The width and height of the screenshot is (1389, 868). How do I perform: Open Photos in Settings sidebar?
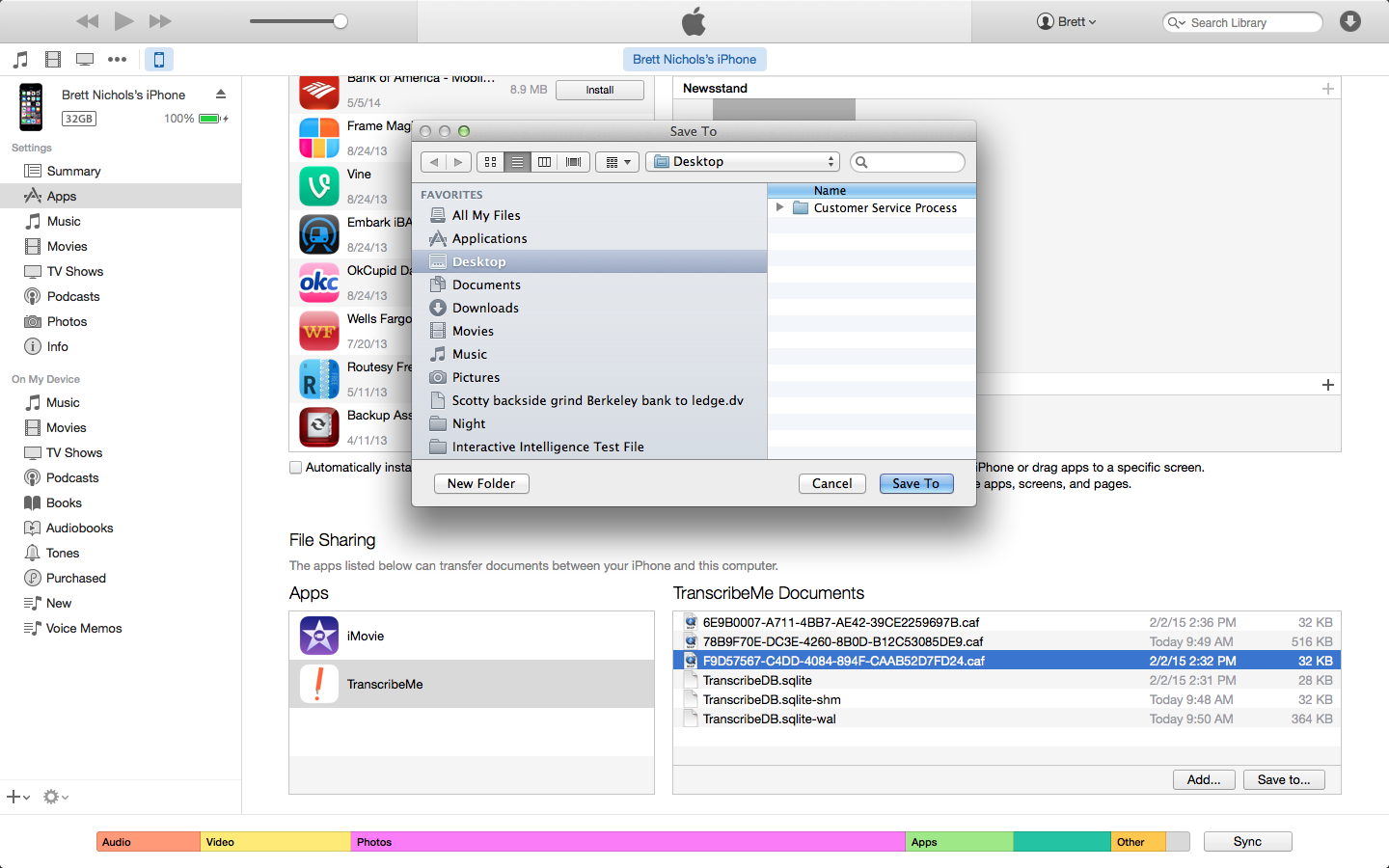pos(67,321)
